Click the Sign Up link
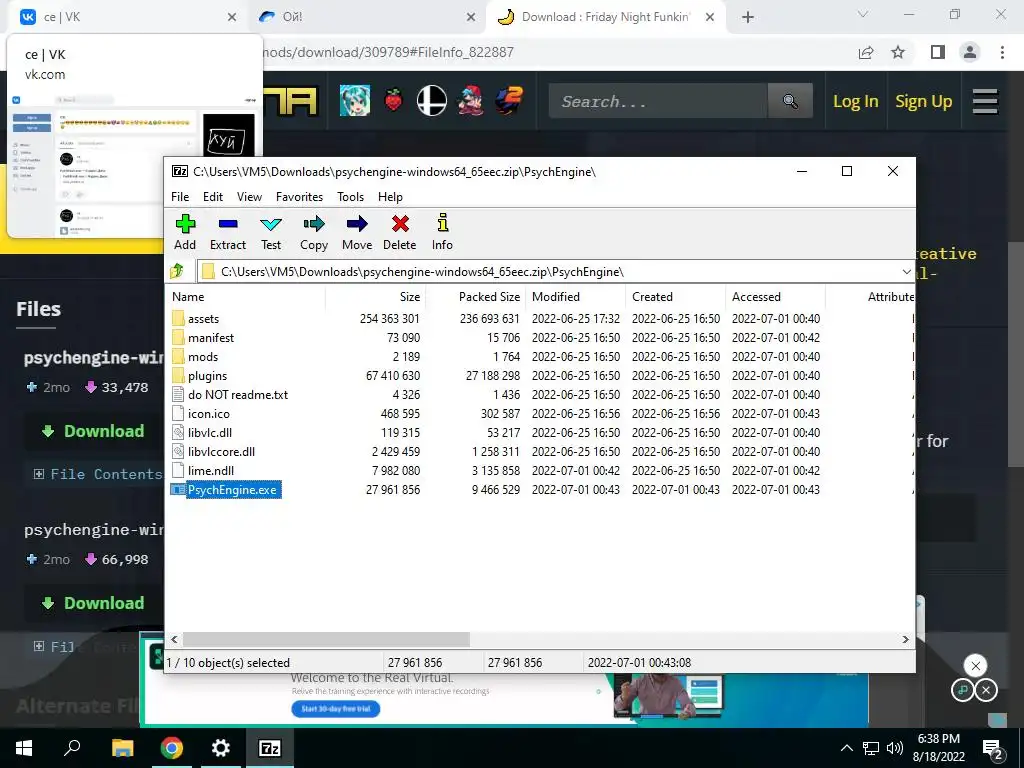 [923, 101]
